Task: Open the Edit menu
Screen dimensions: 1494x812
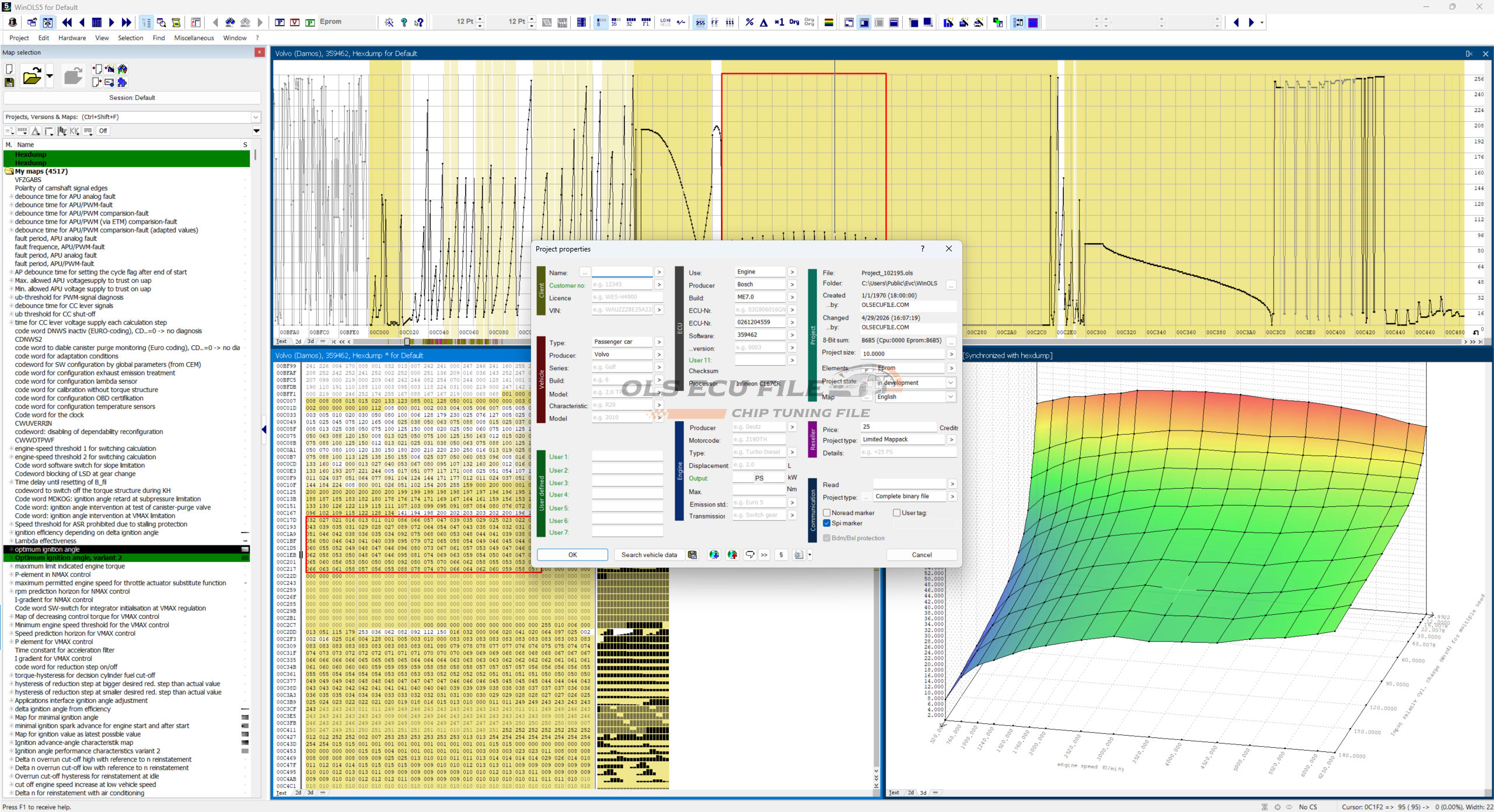Action: (x=44, y=38)
